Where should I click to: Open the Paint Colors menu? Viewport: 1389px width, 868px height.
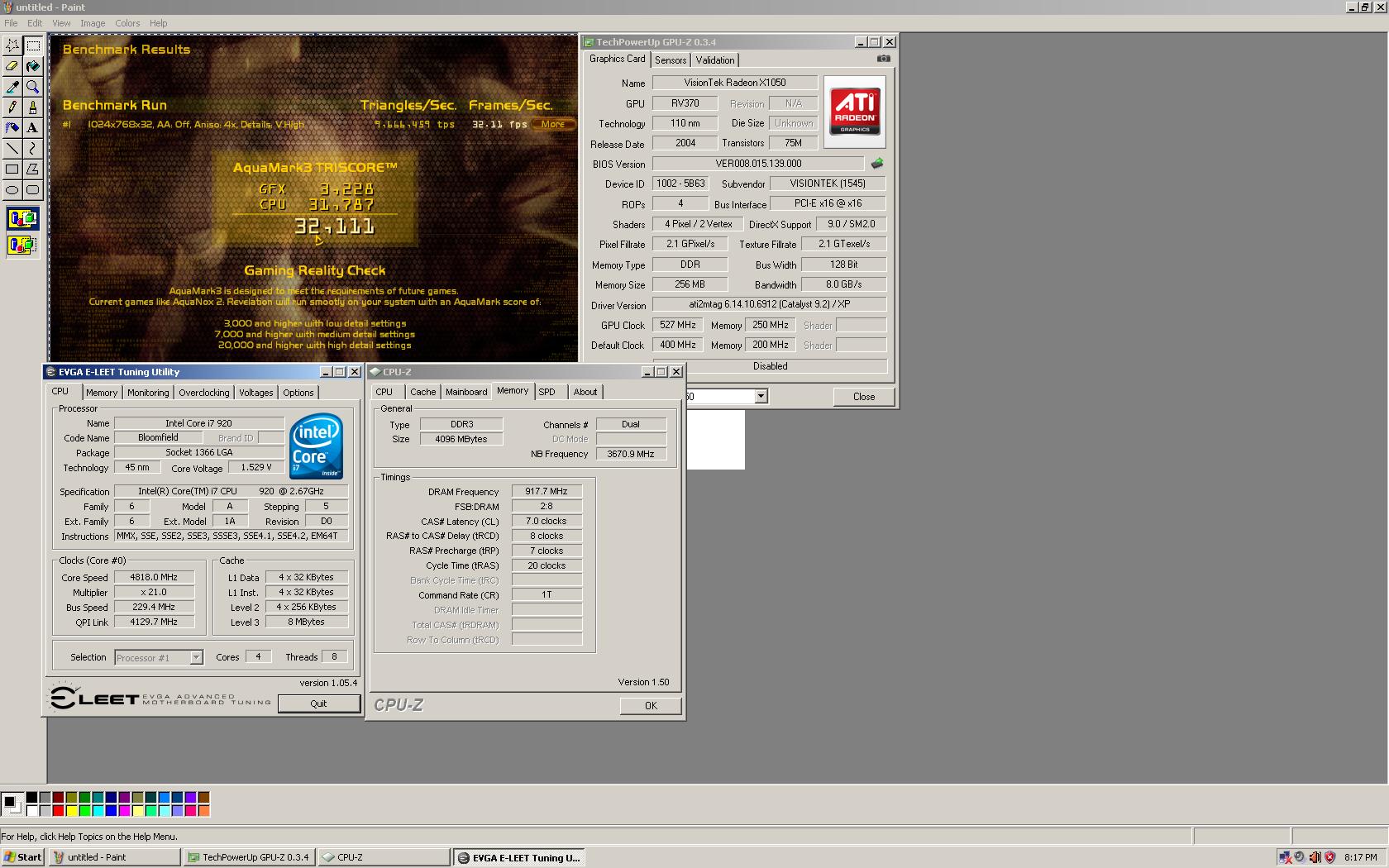point(127,23)
